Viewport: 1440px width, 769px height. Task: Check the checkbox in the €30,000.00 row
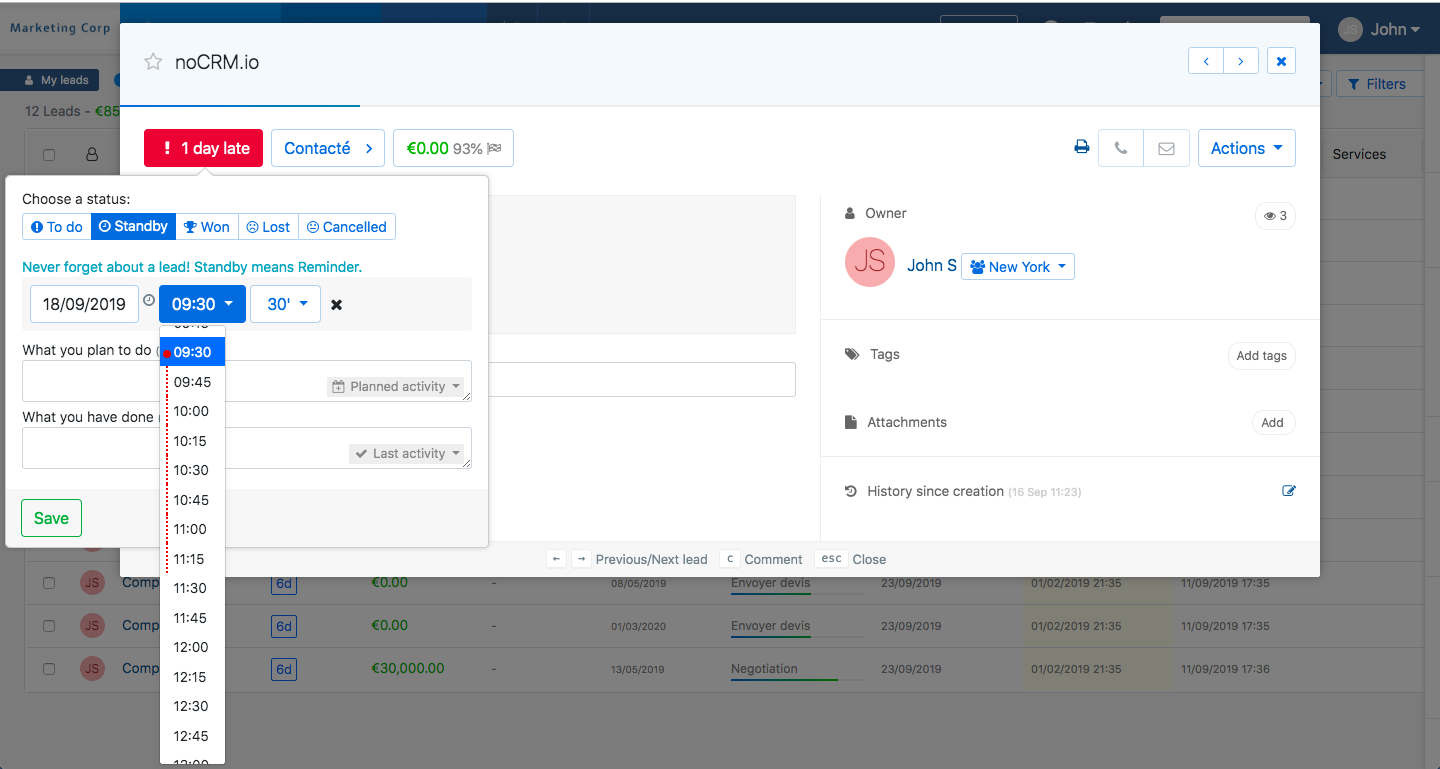pos(49,669)
